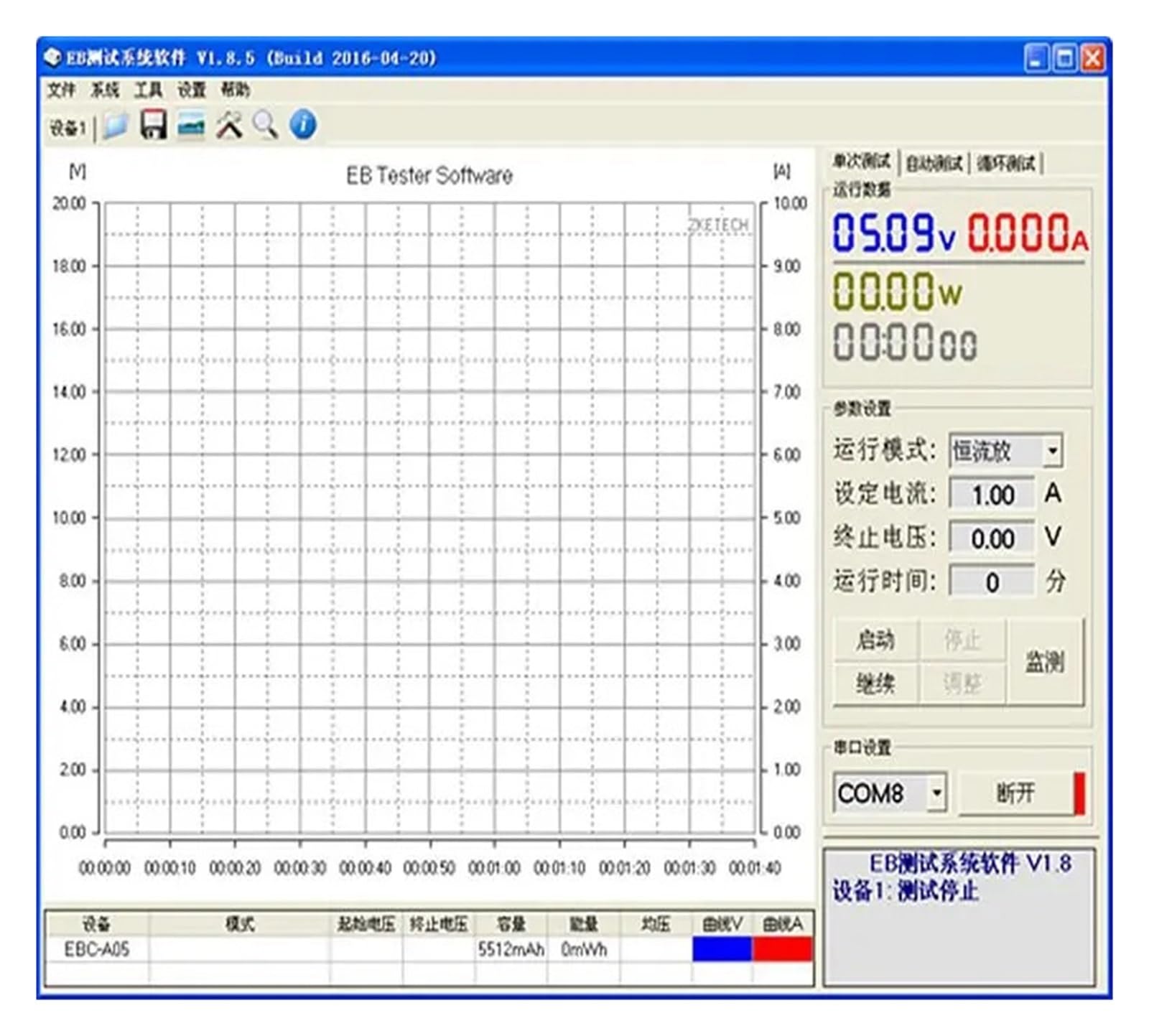Minimize the EB测试系统软件 window
The image size is (1149, 1036).
pos(1035,58)
